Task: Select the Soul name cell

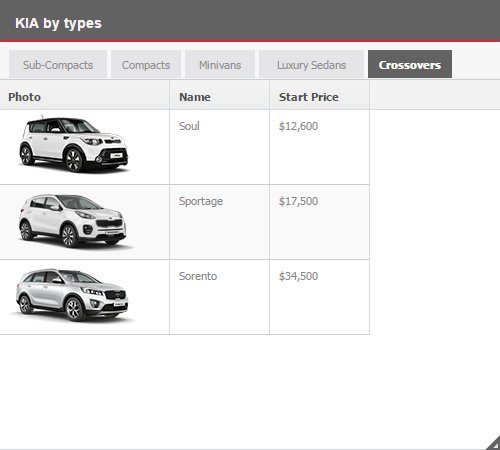Action: point(219,147)
